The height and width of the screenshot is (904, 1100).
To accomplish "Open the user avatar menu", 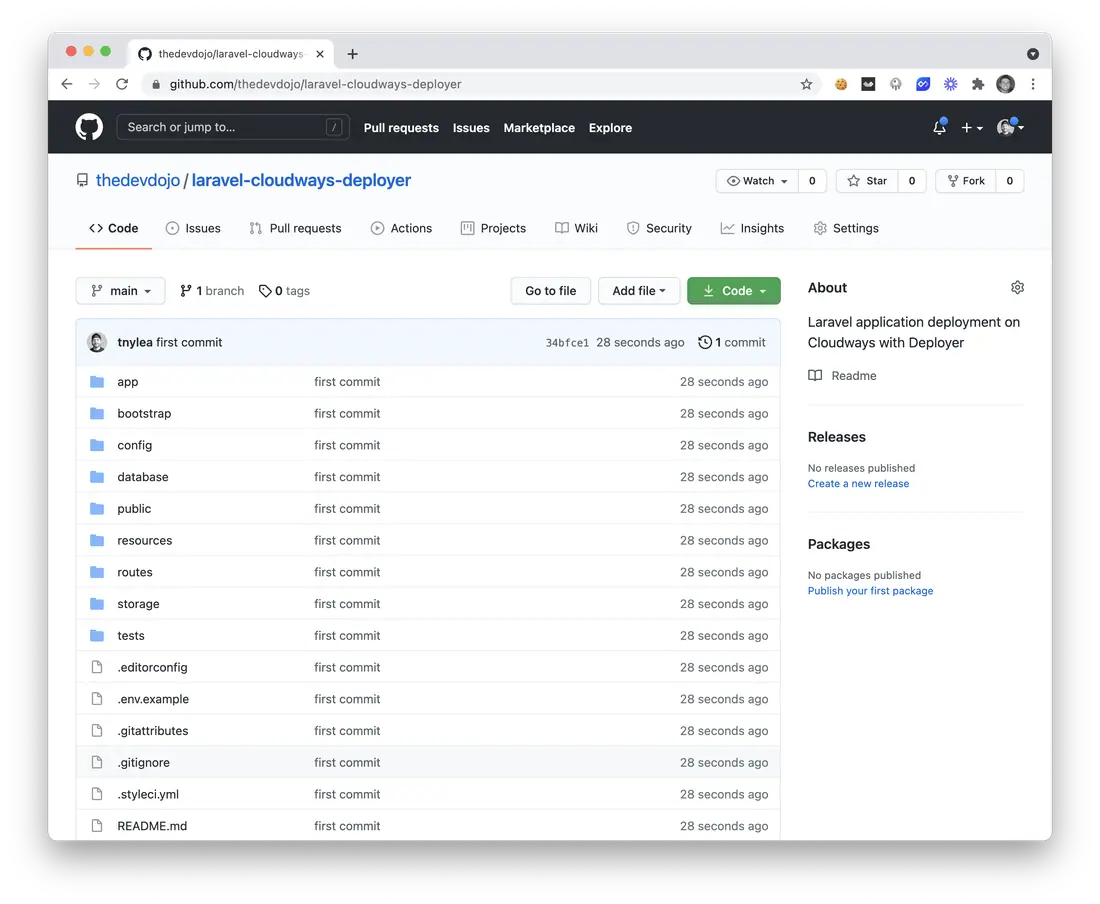I will click(x=1010, y=127).
